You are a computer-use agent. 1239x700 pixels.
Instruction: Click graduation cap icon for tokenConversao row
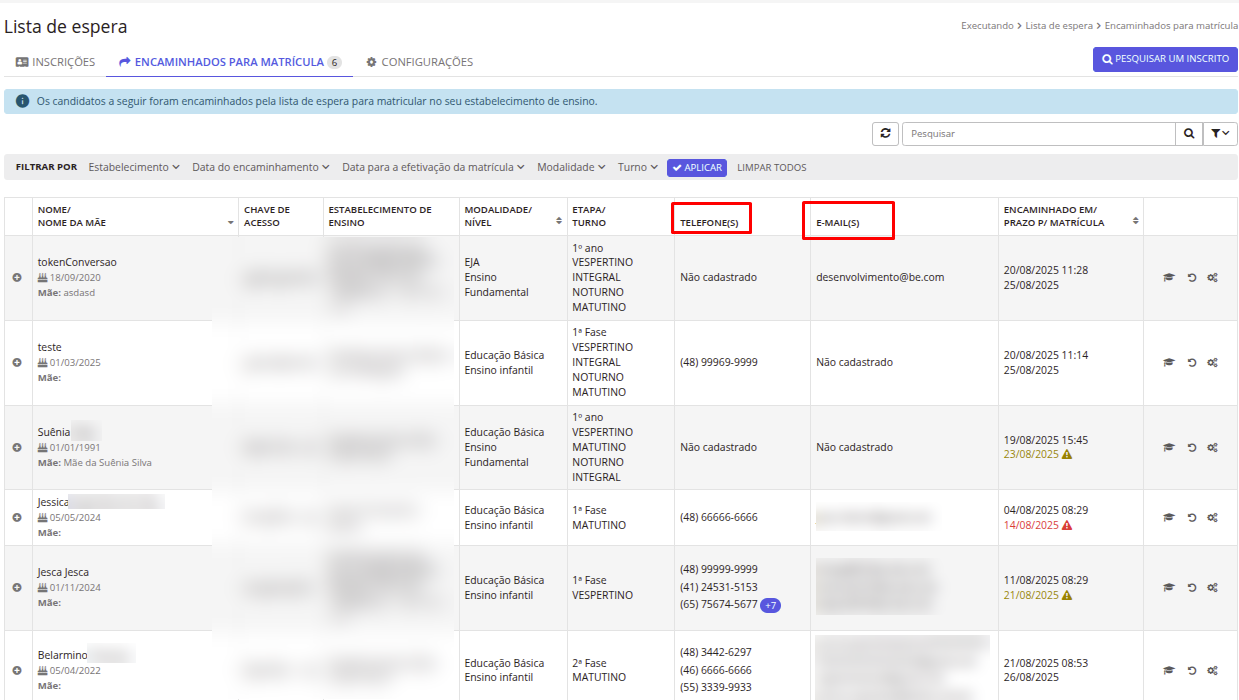click(x=1169, y=278)
